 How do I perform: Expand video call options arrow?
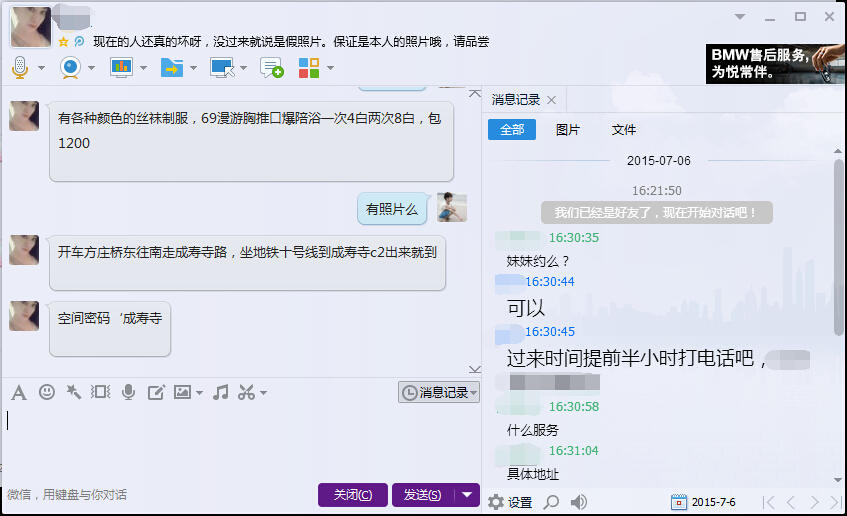(x=91, y=68)
